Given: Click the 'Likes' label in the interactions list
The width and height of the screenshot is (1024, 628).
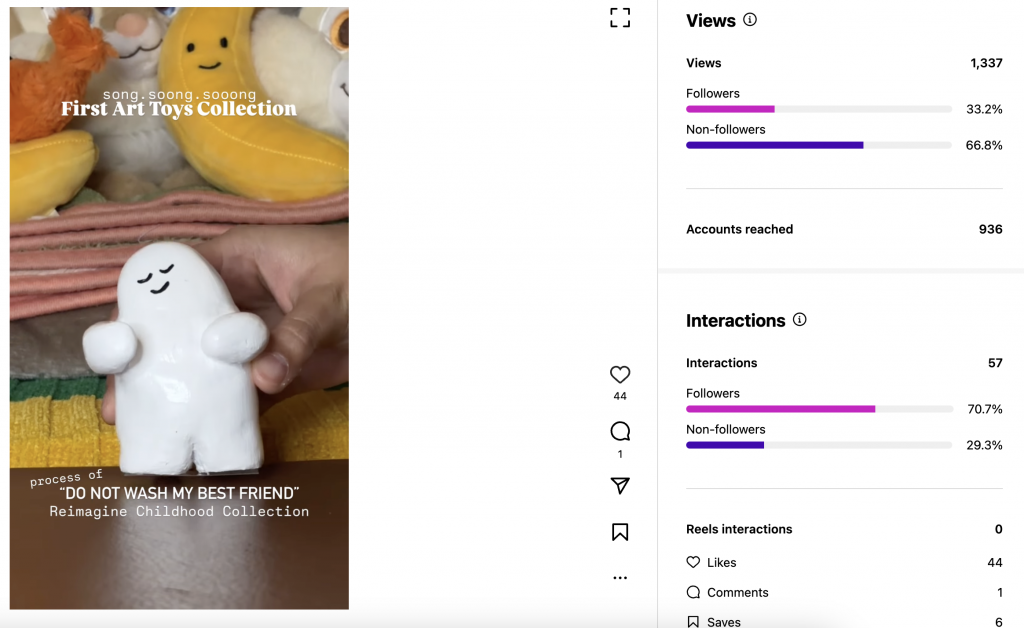Looking at the screenshot, I should pos(722,562).
